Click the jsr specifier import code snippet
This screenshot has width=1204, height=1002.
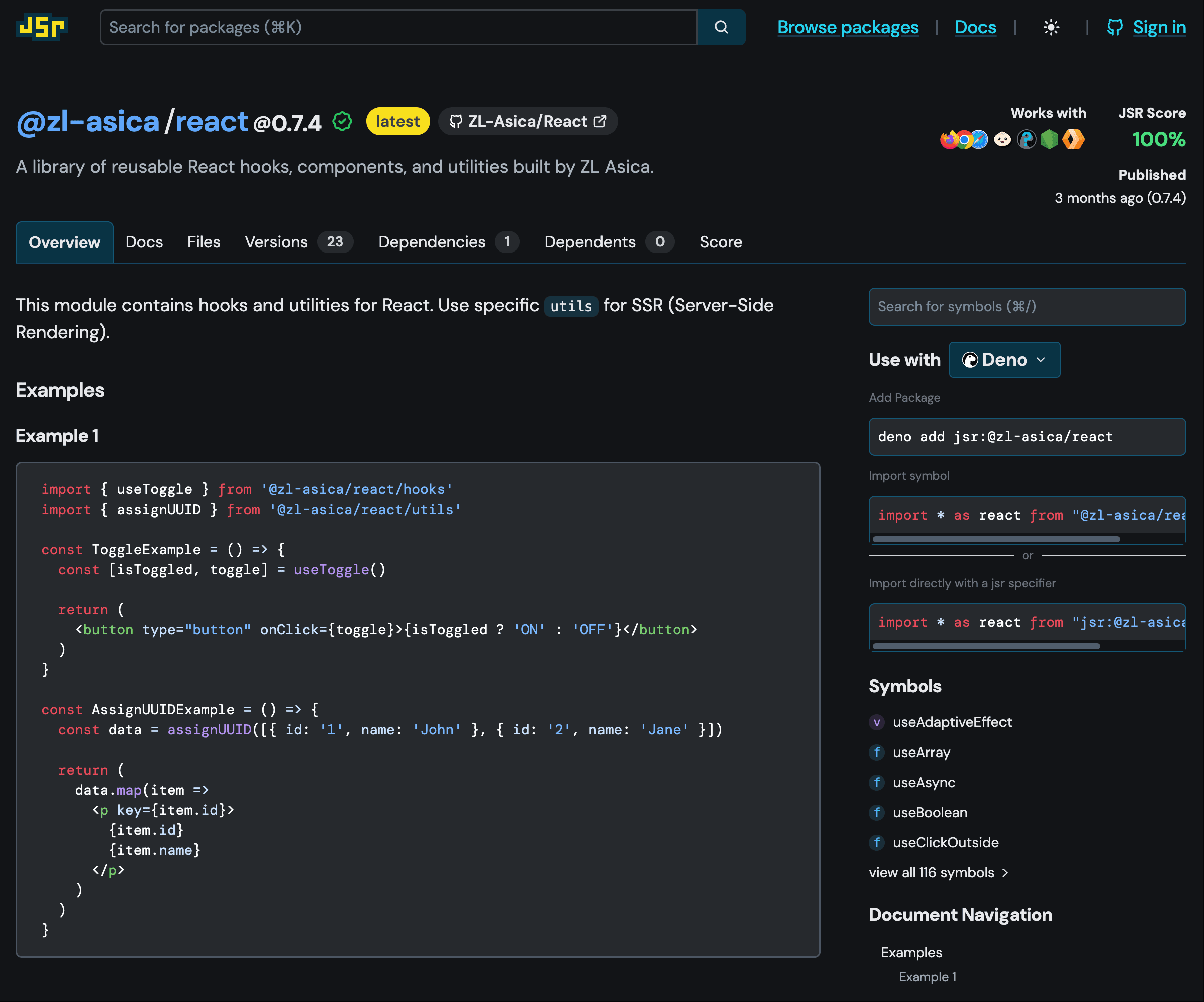pos(1027,622)
